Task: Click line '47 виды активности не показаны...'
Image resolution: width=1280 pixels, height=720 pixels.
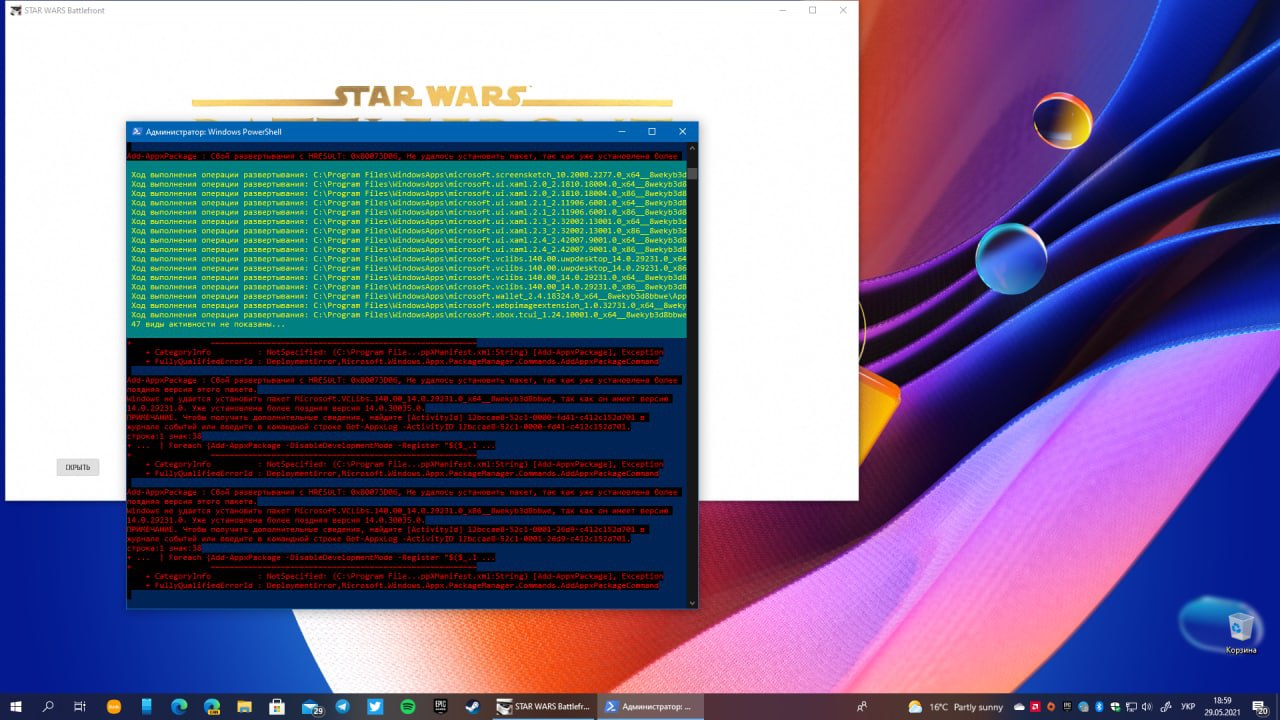Action: click(x=208, y=324)
